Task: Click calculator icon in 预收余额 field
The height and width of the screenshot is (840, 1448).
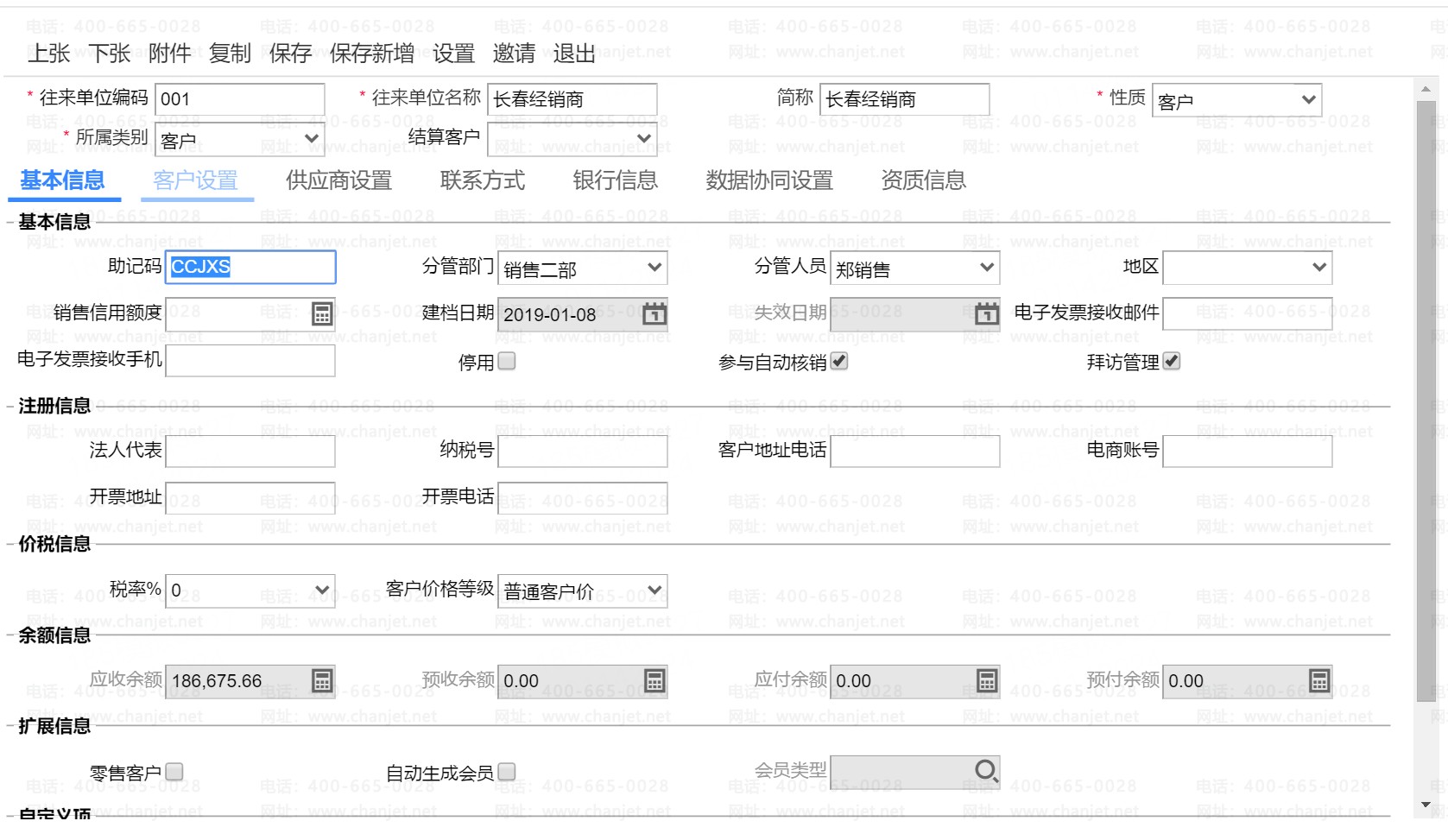Action: [654, 681]
